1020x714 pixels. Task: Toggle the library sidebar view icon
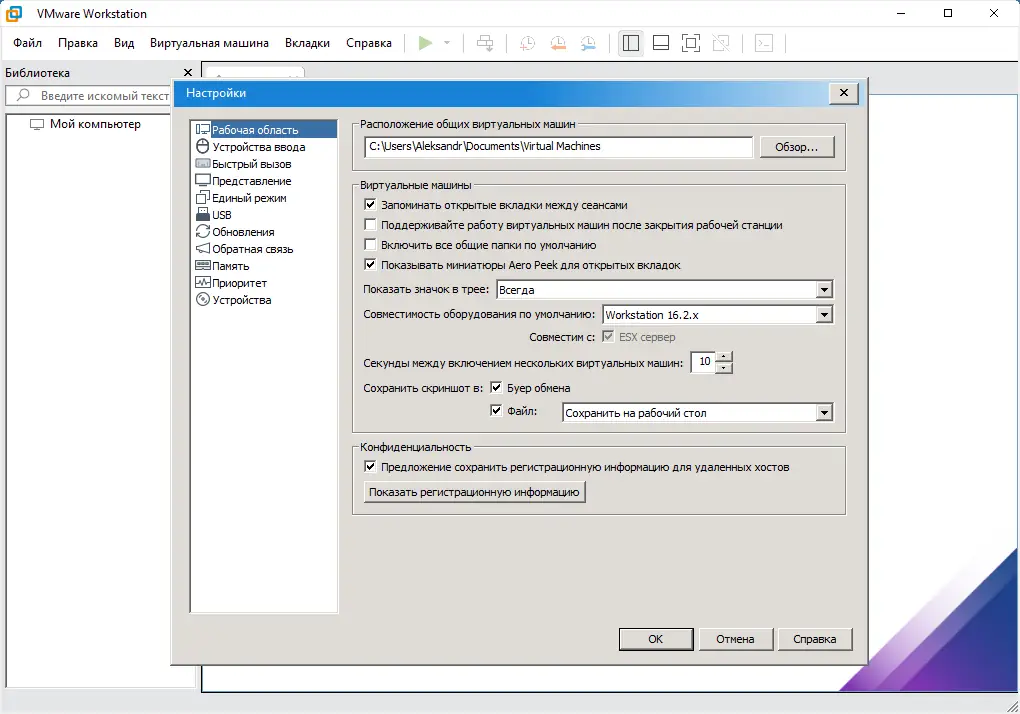631,43
